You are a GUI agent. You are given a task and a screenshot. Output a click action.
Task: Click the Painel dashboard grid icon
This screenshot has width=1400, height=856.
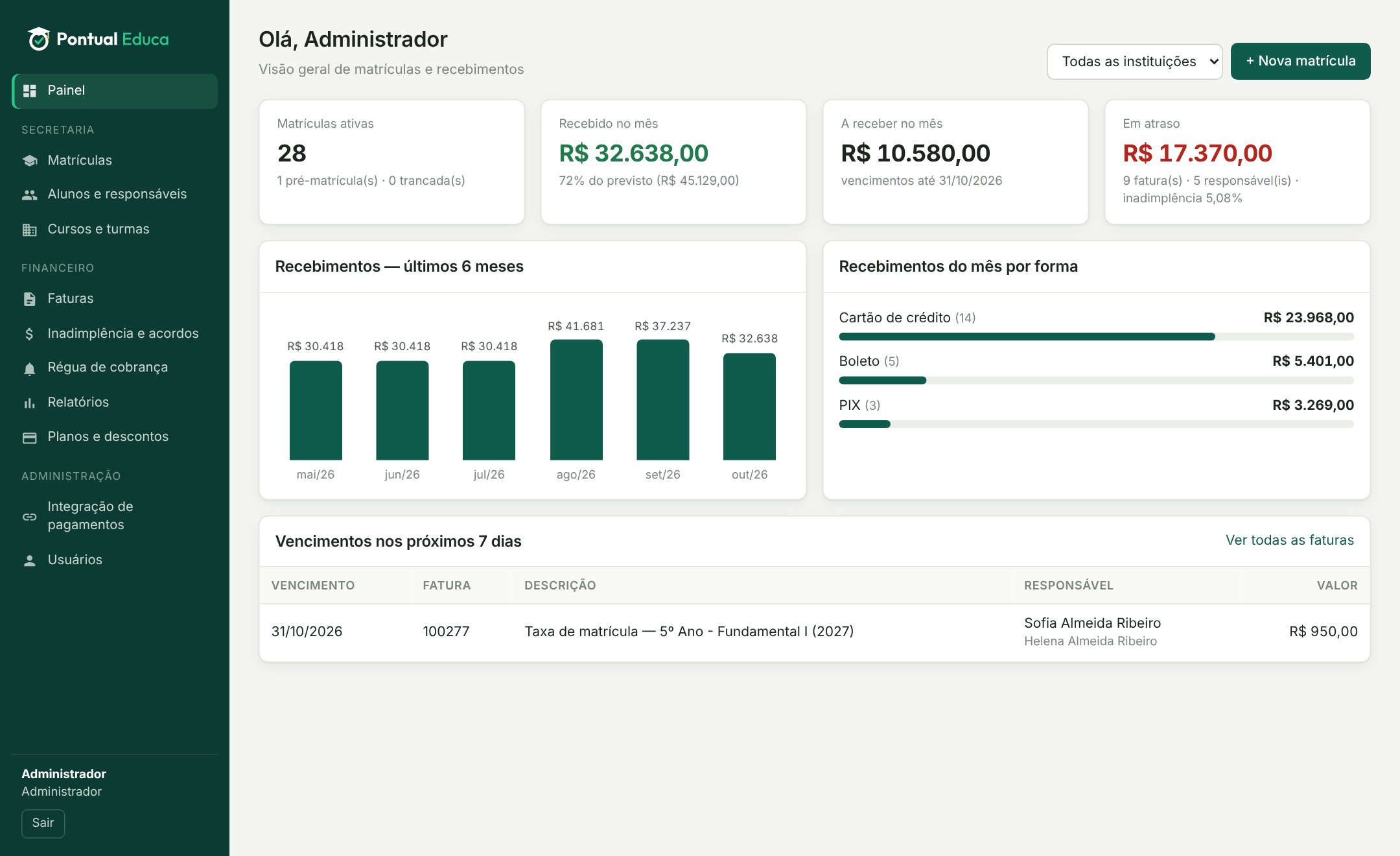point(30,91)
